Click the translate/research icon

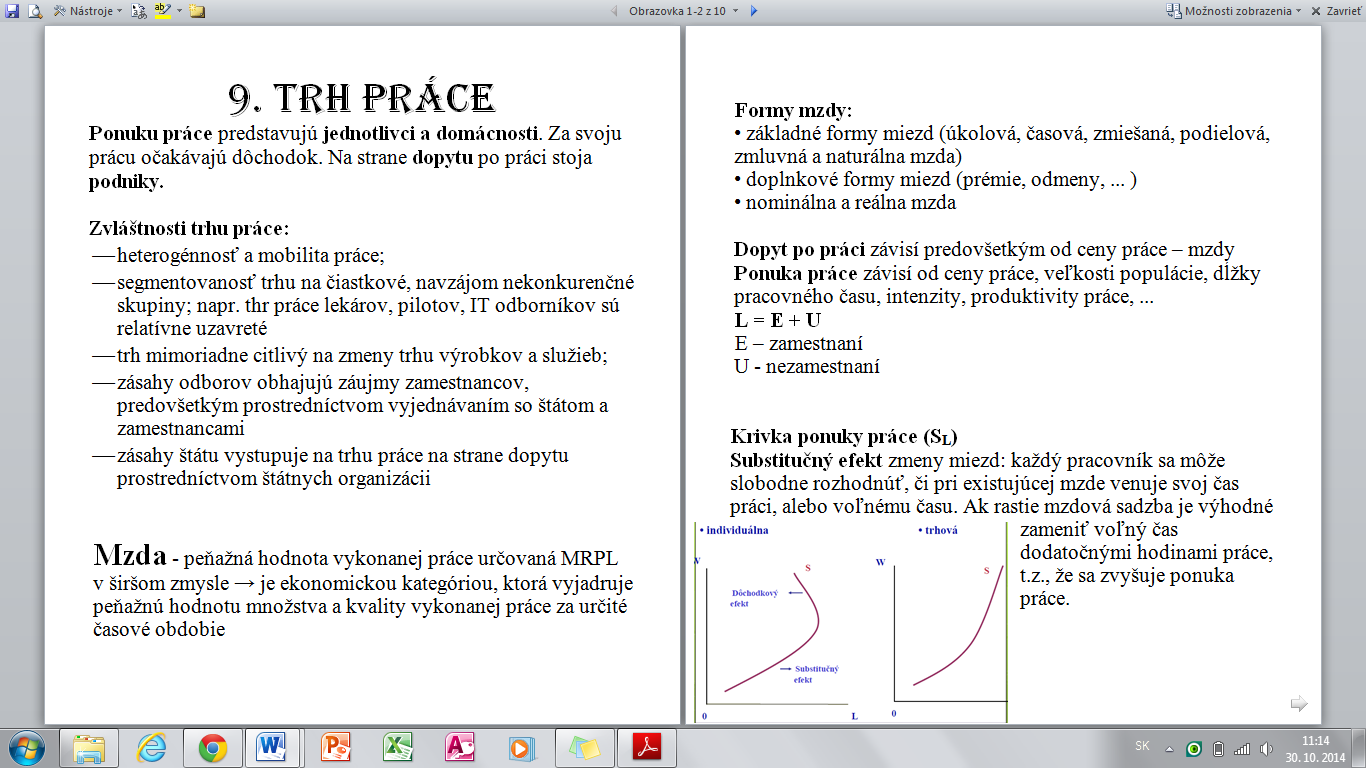(x=138, y=11)
